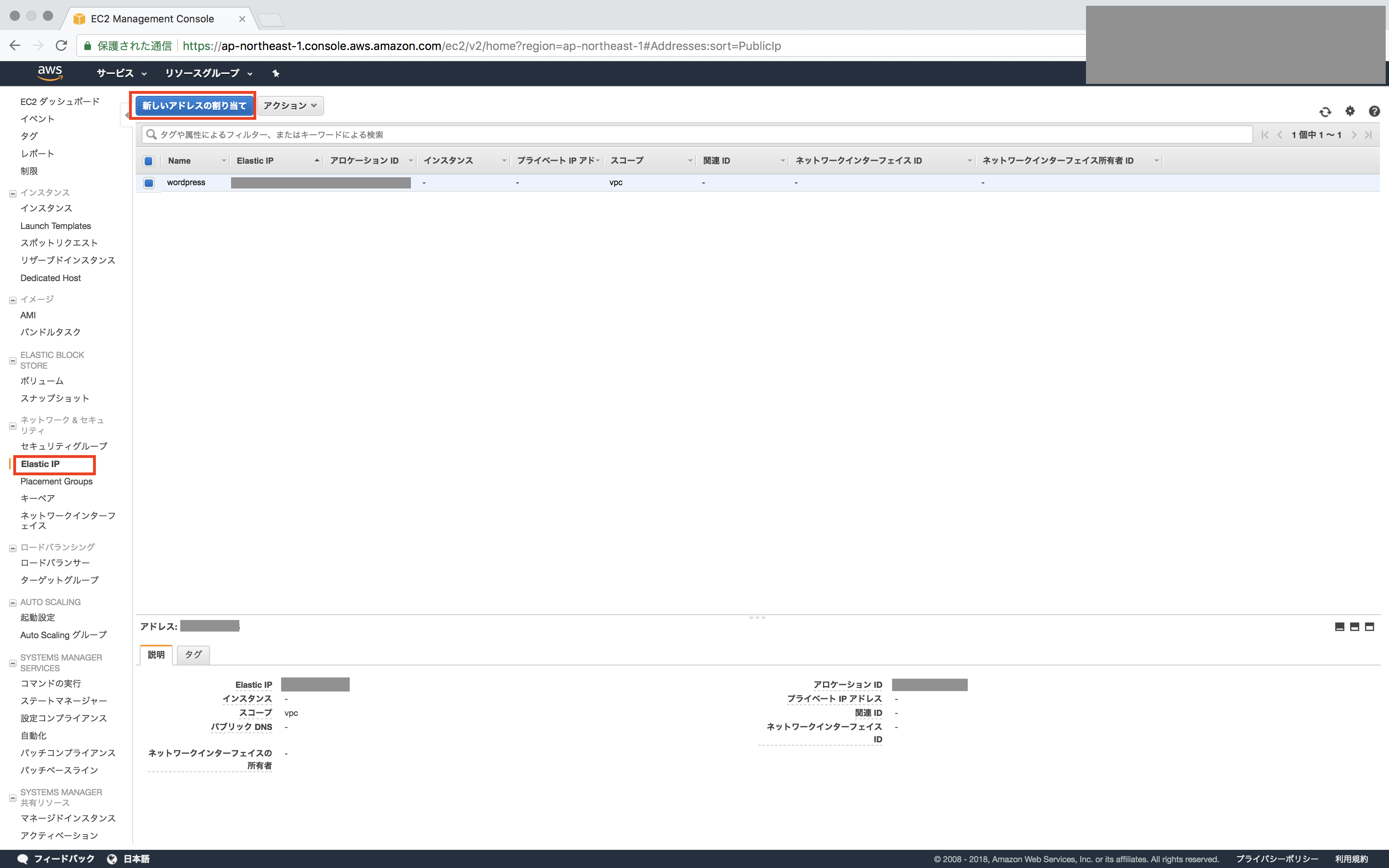Collapse SYSTEMS MANAGER SERVICES section

13,664
